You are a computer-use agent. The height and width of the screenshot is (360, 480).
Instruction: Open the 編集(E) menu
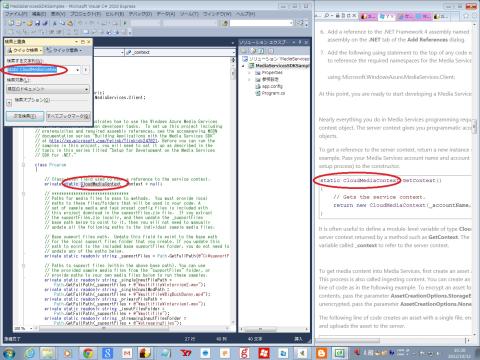point(39,14)
